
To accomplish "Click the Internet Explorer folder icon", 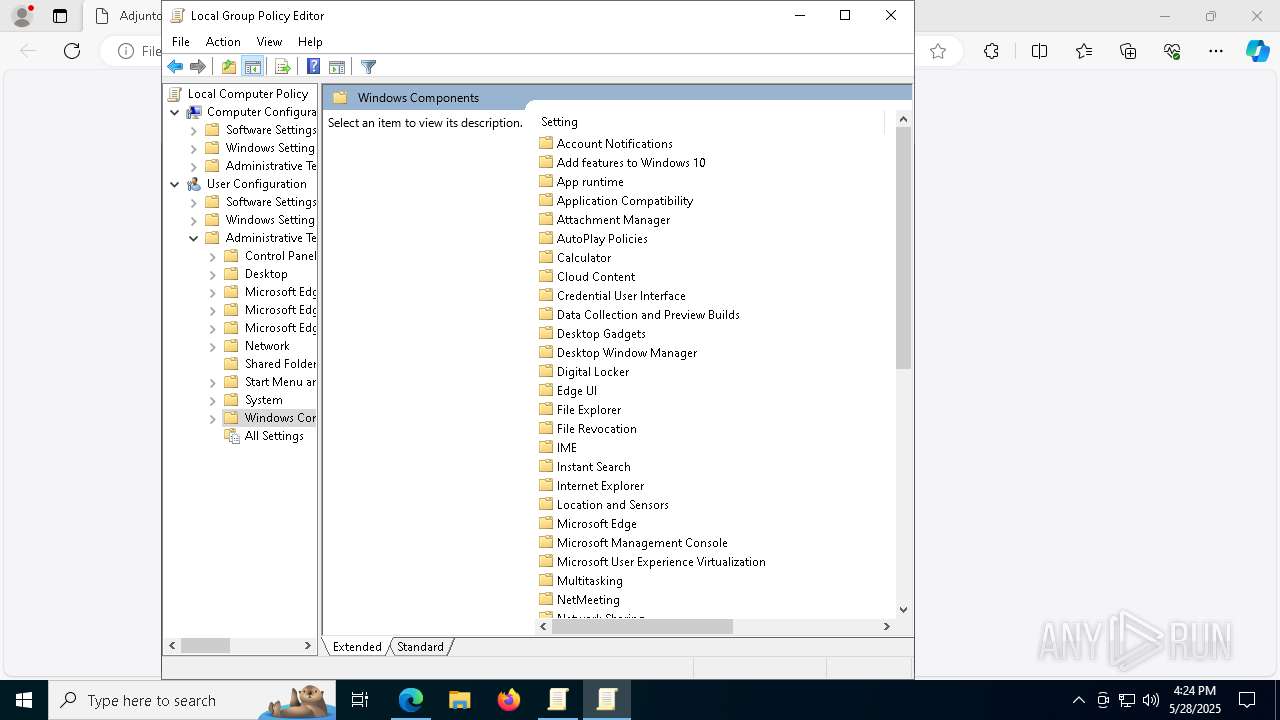I will pos(546,485).
